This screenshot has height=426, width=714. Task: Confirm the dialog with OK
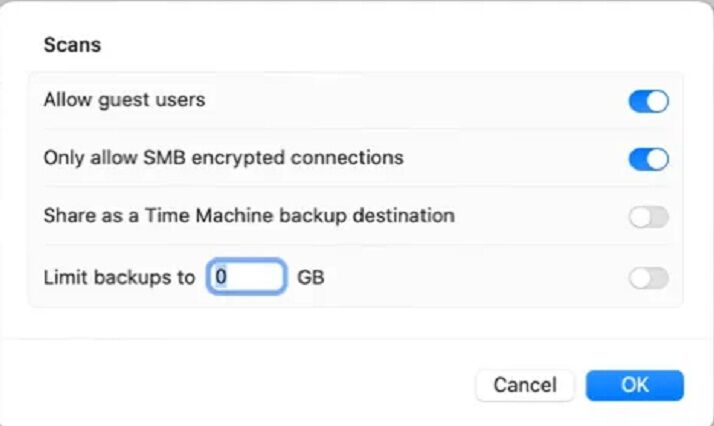click(634, 385)
